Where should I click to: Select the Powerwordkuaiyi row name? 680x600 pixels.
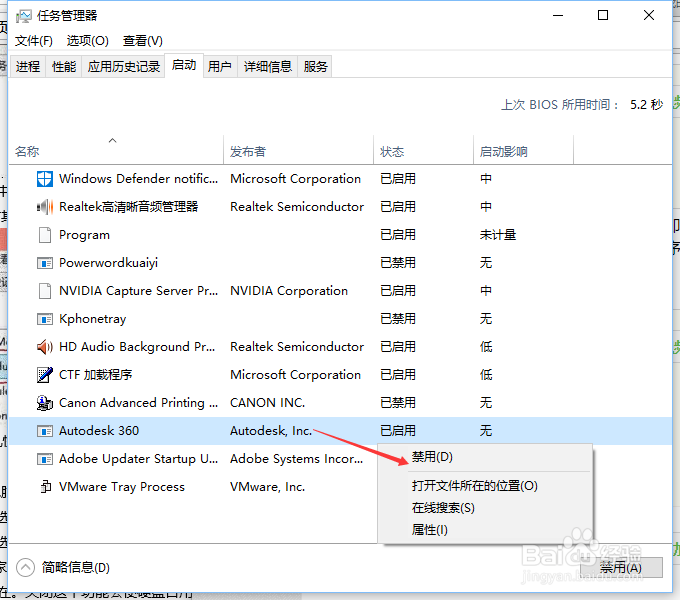click(108, 263)
